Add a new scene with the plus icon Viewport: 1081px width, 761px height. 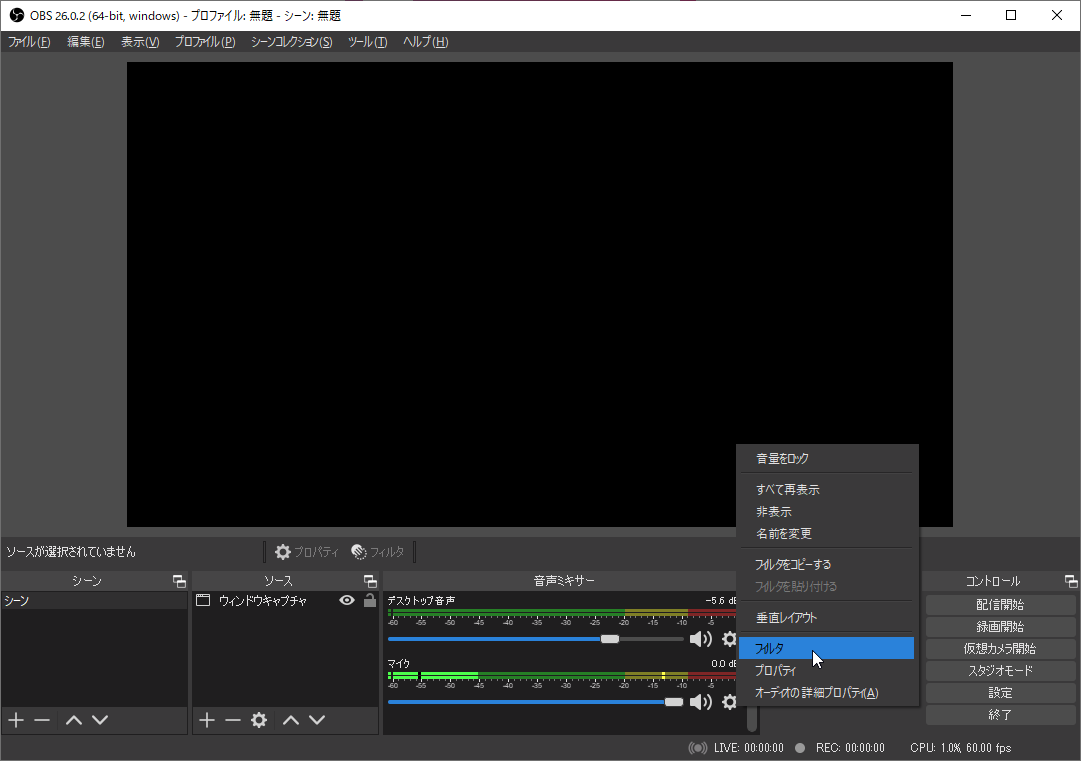coord(16,720)
